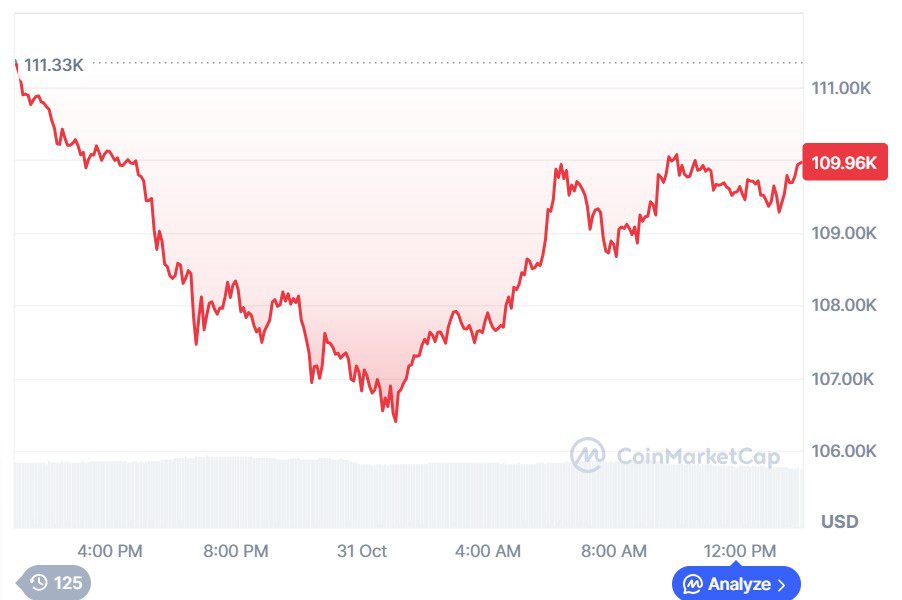Select the 8:00 PM time axis label

pos(236,551)
